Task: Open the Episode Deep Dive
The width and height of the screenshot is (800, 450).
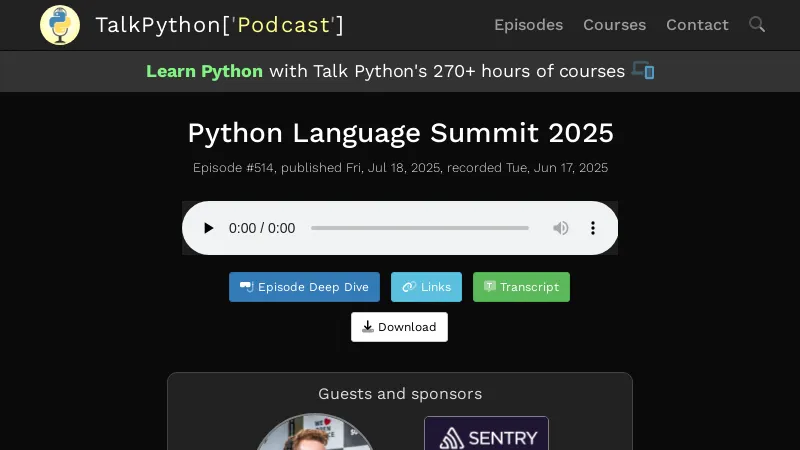Action: (304, 287)
